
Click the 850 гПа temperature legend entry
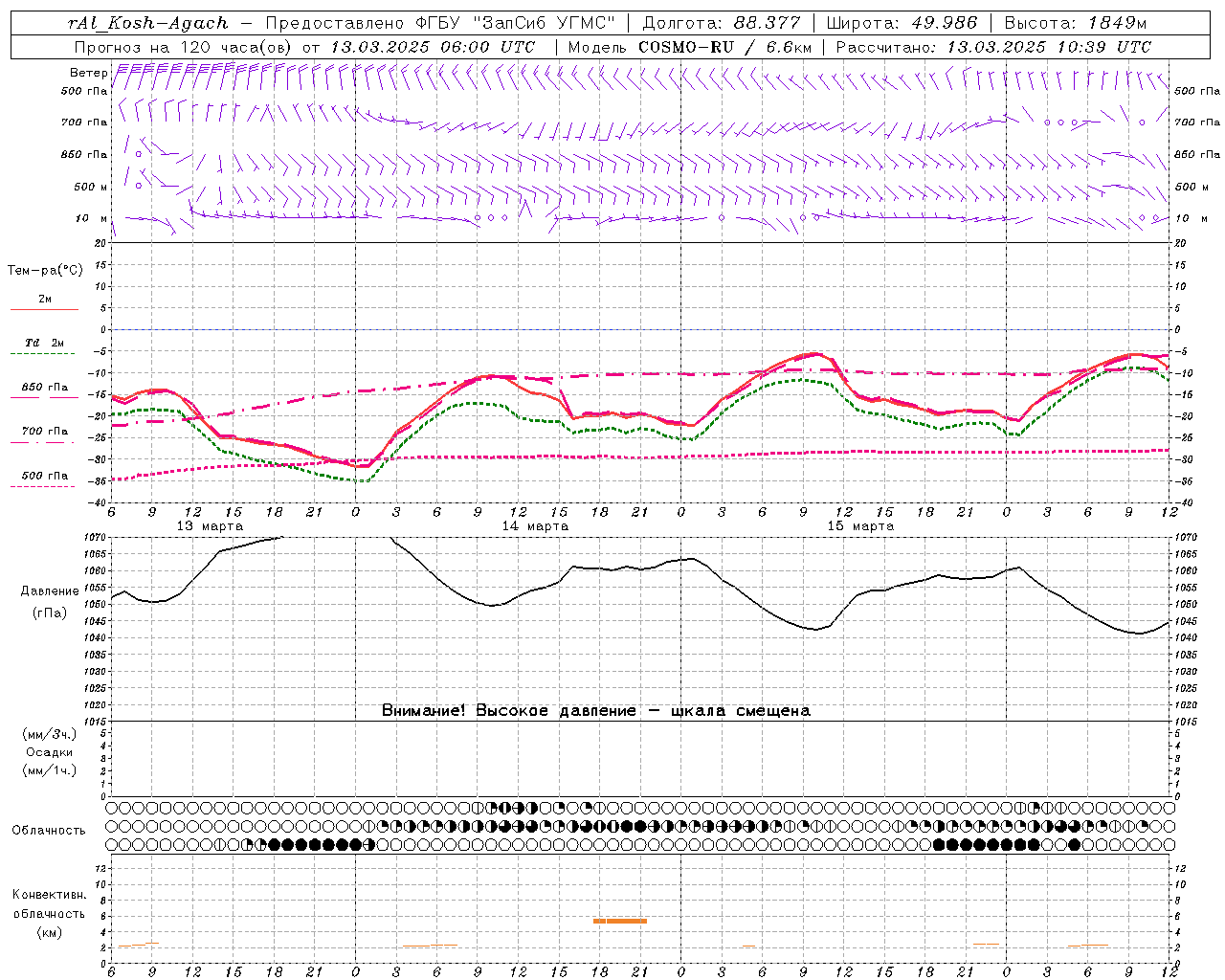(44, 388)
